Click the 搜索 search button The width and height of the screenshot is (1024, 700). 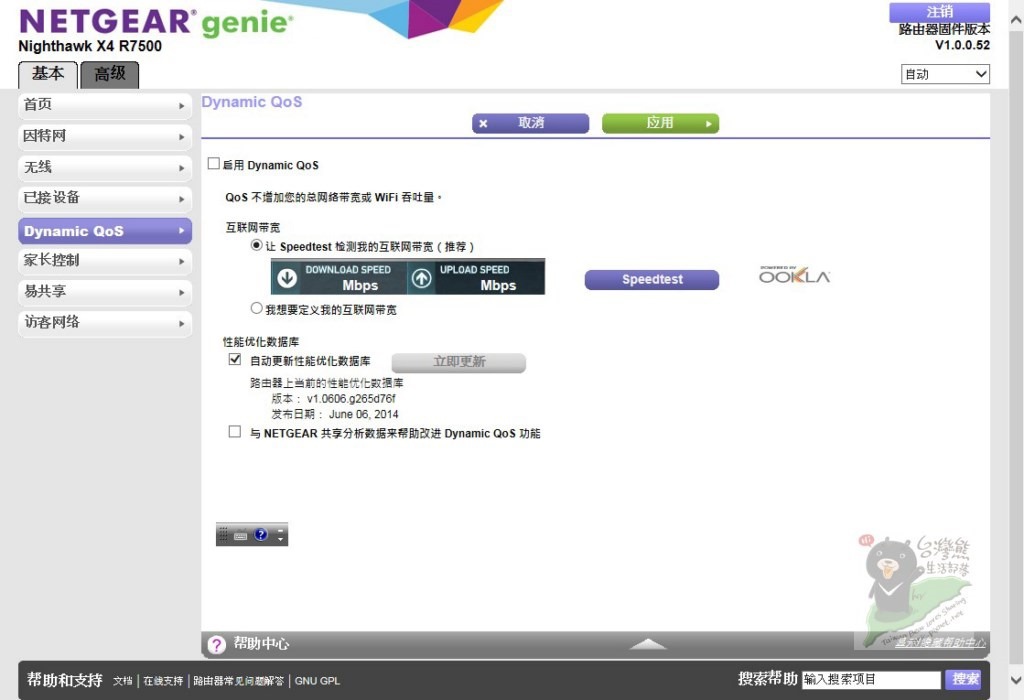point(964,679)
